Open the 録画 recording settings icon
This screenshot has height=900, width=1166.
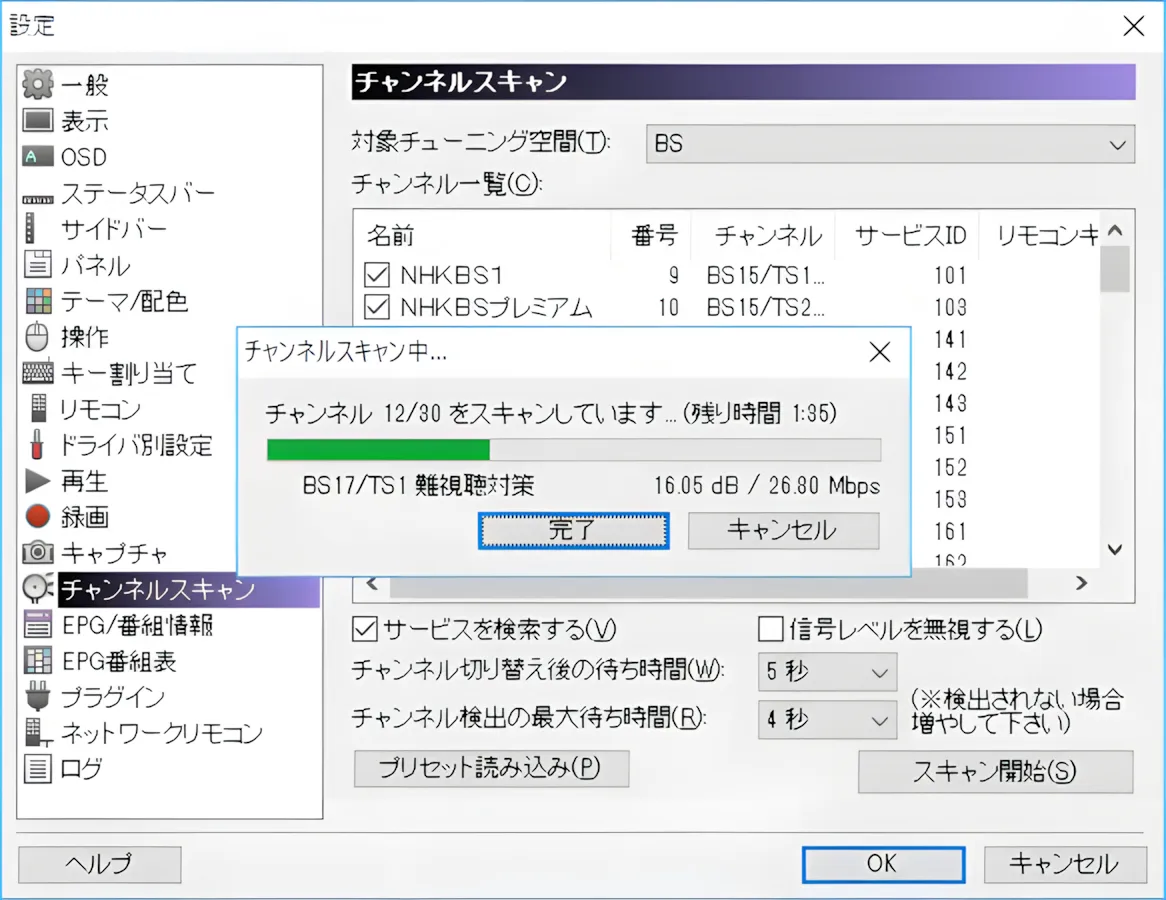point(36,517)
